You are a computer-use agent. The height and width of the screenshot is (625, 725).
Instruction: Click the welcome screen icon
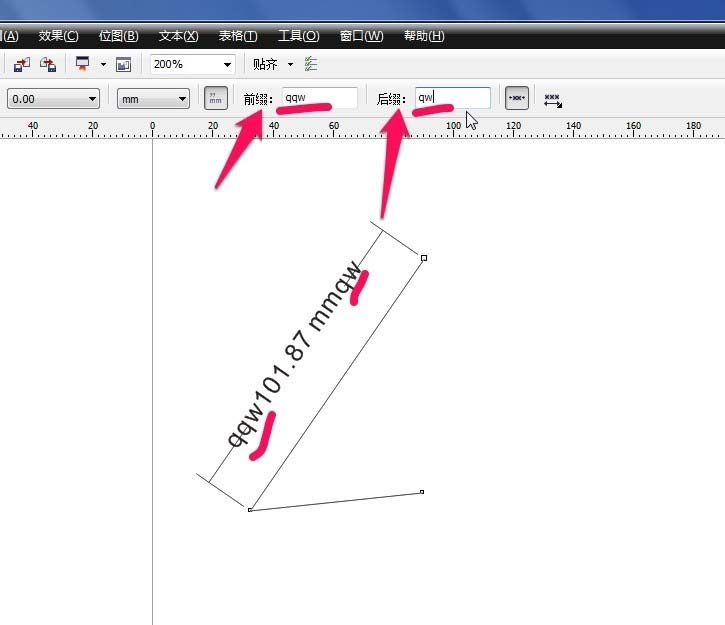[x=123, y=64]
